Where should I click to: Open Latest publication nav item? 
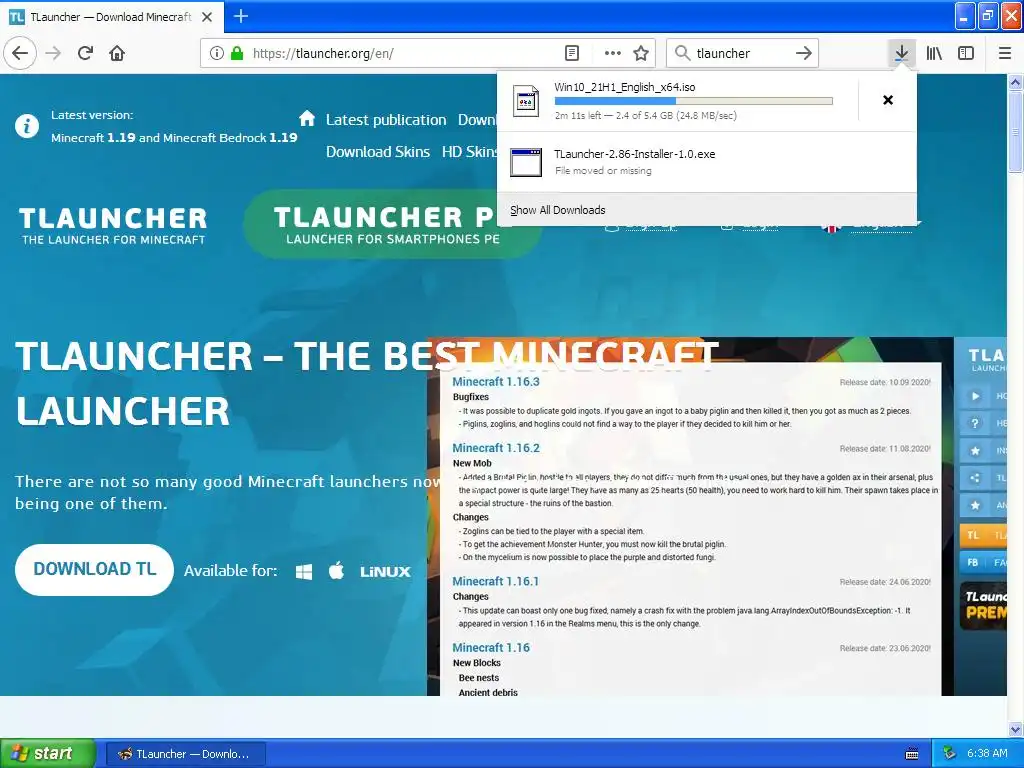tap(386, 120)
